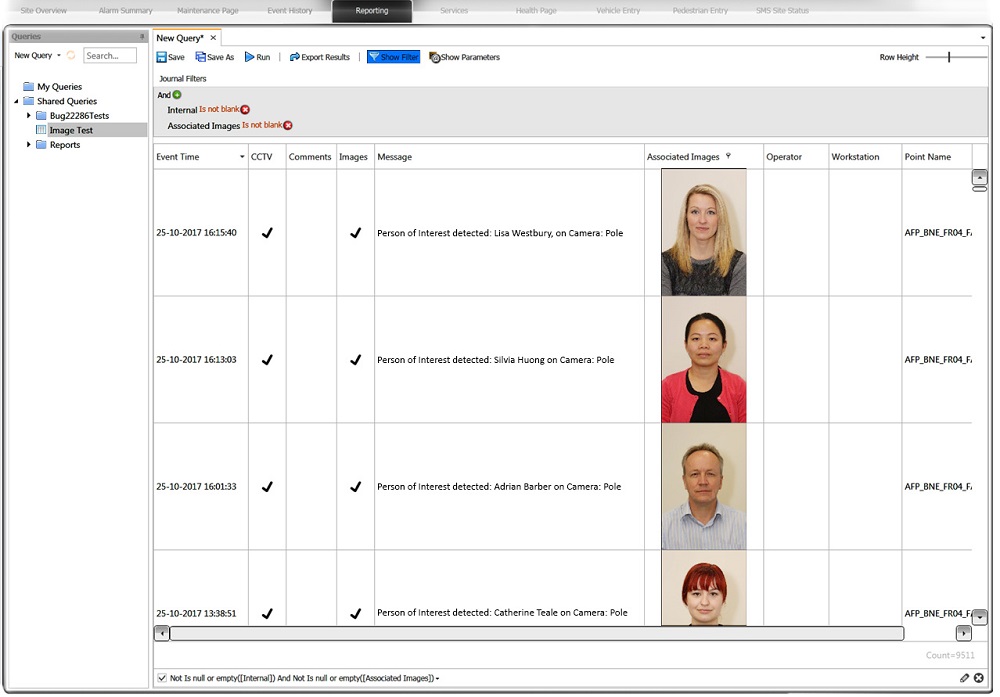Open the Event Time column sort dropdown
Screen dimensions: 1000x697
(242, 157)
